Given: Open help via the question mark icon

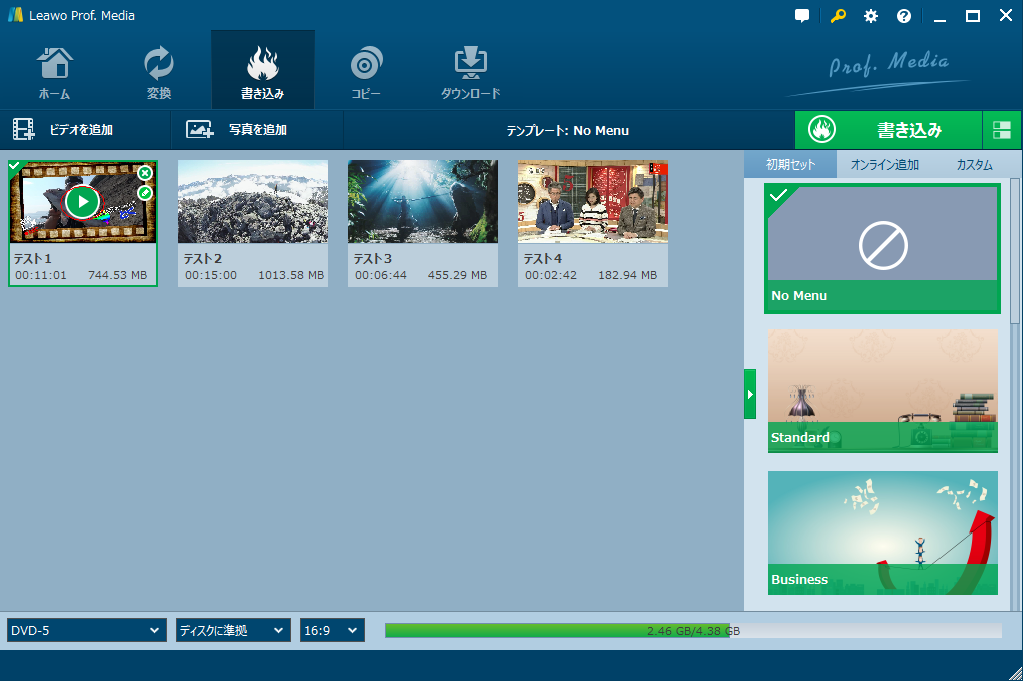Looking at the screenshot, I should (904, 16).
